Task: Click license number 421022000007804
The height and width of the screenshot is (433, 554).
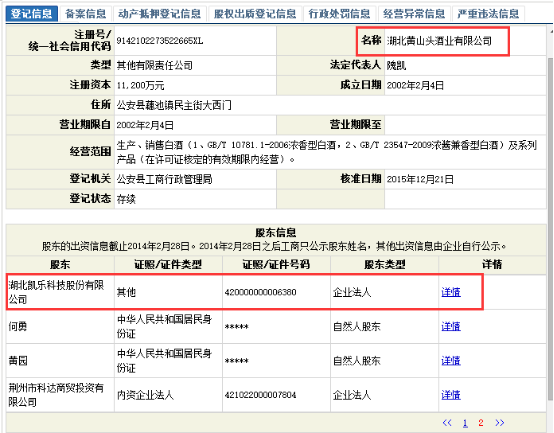Action: coord(260,395)
